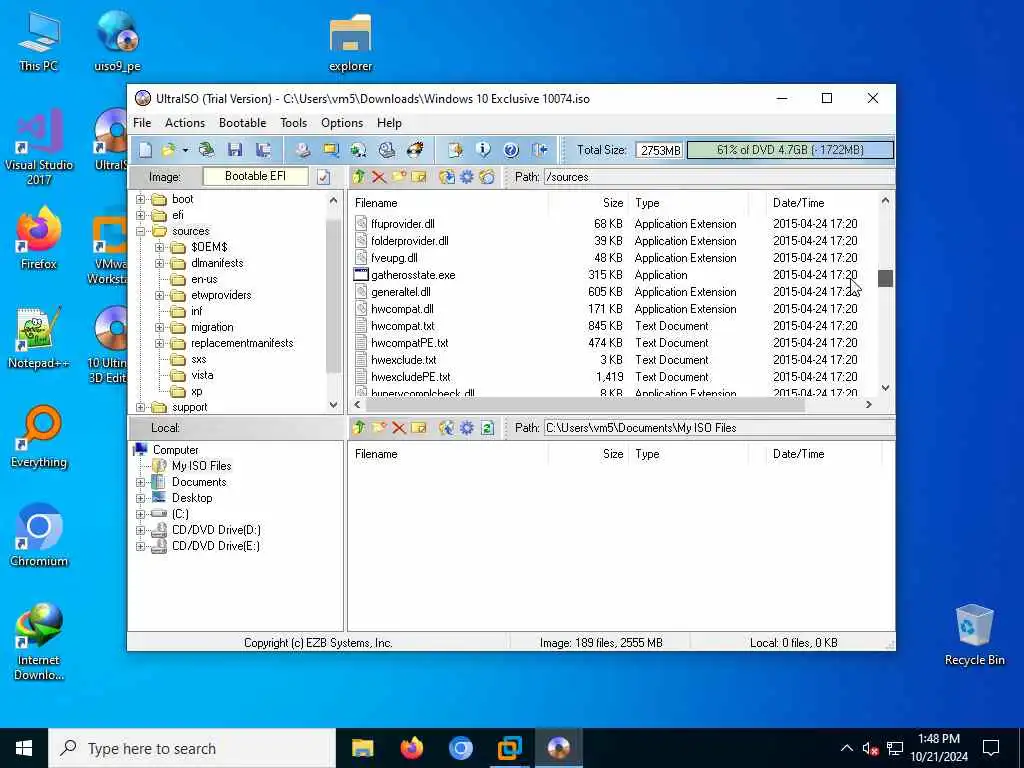Click the image file list vertical scrollbar thumb
Viewport: 1024px width, 768px height.
[x=886, y=278]
